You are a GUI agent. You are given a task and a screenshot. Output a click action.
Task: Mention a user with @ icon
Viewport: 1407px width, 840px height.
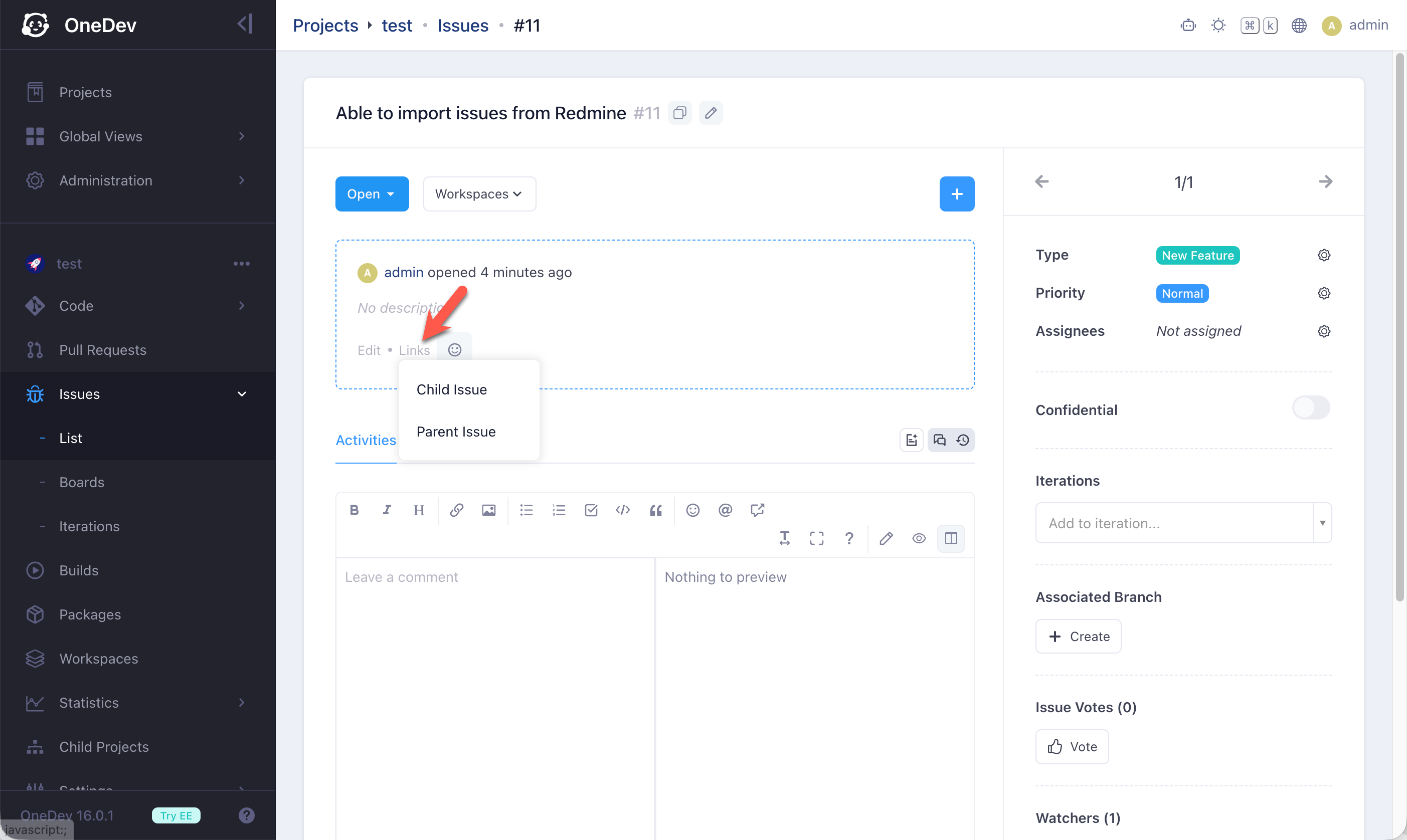click(725, 510)
